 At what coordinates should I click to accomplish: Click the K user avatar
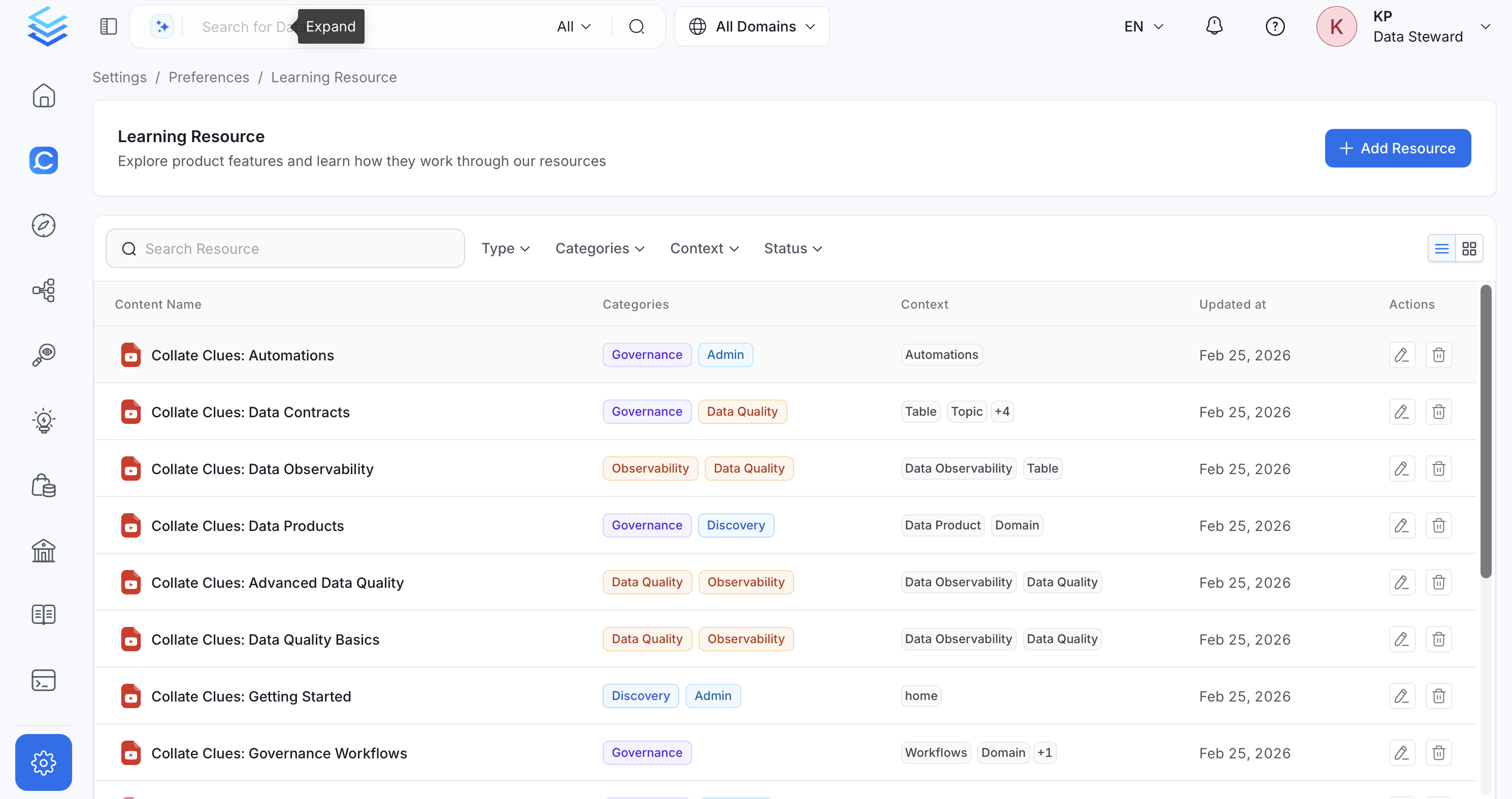click(x=1336, y=26)
